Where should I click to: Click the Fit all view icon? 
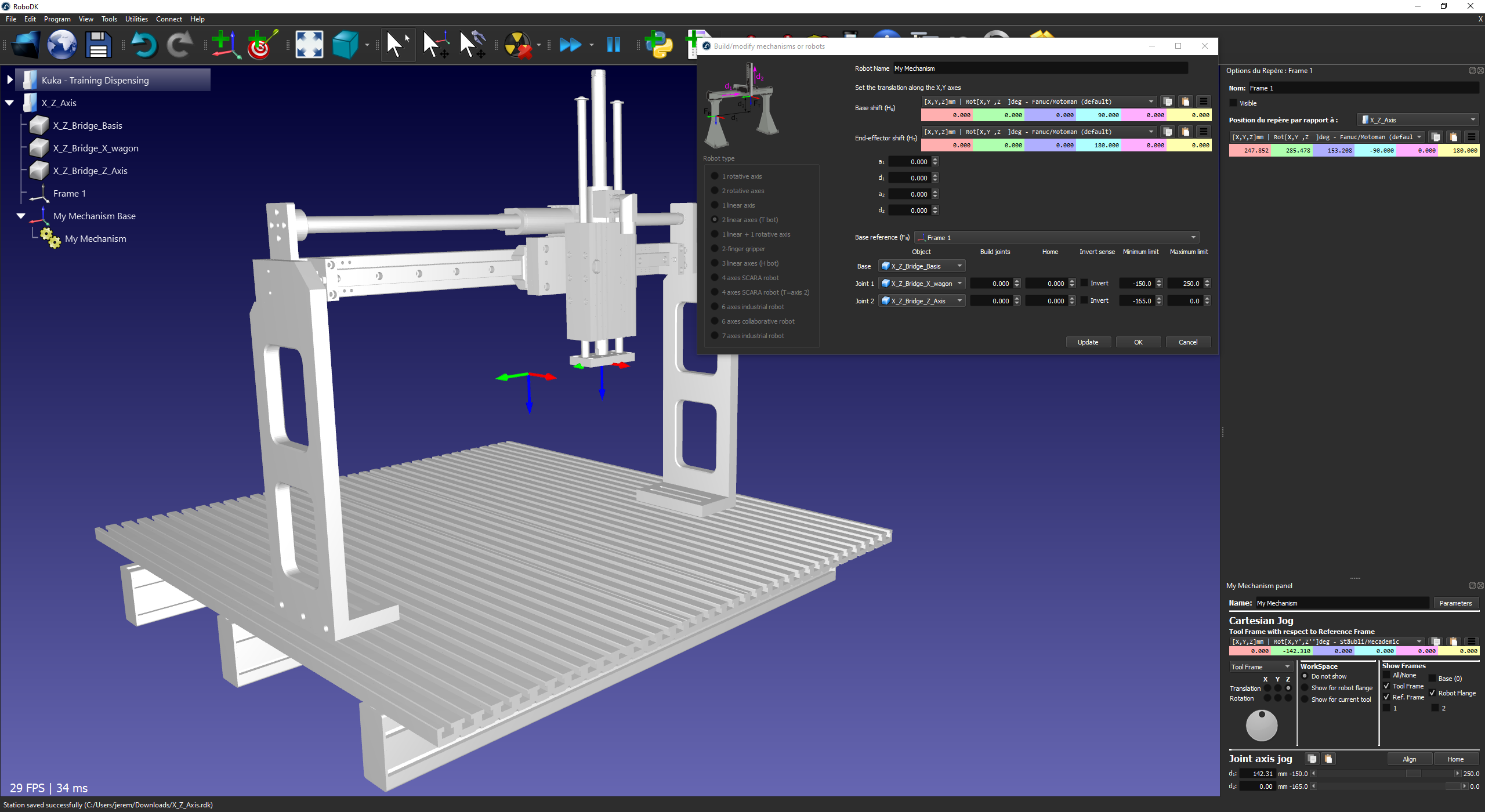(309, 45)
